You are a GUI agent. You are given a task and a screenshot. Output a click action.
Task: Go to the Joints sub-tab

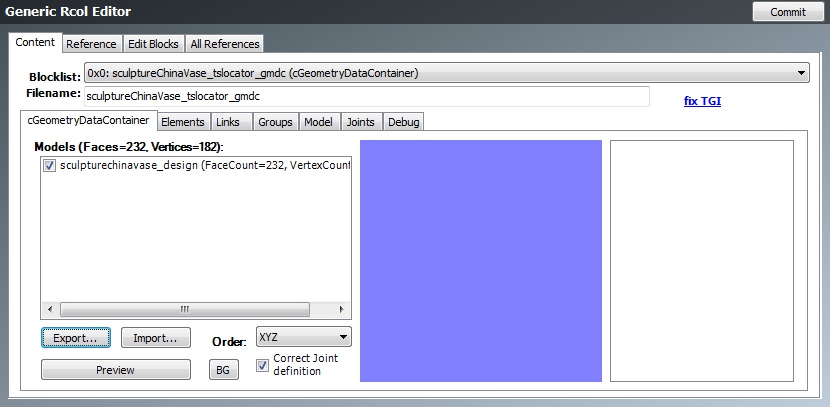[x=361, y=122]
